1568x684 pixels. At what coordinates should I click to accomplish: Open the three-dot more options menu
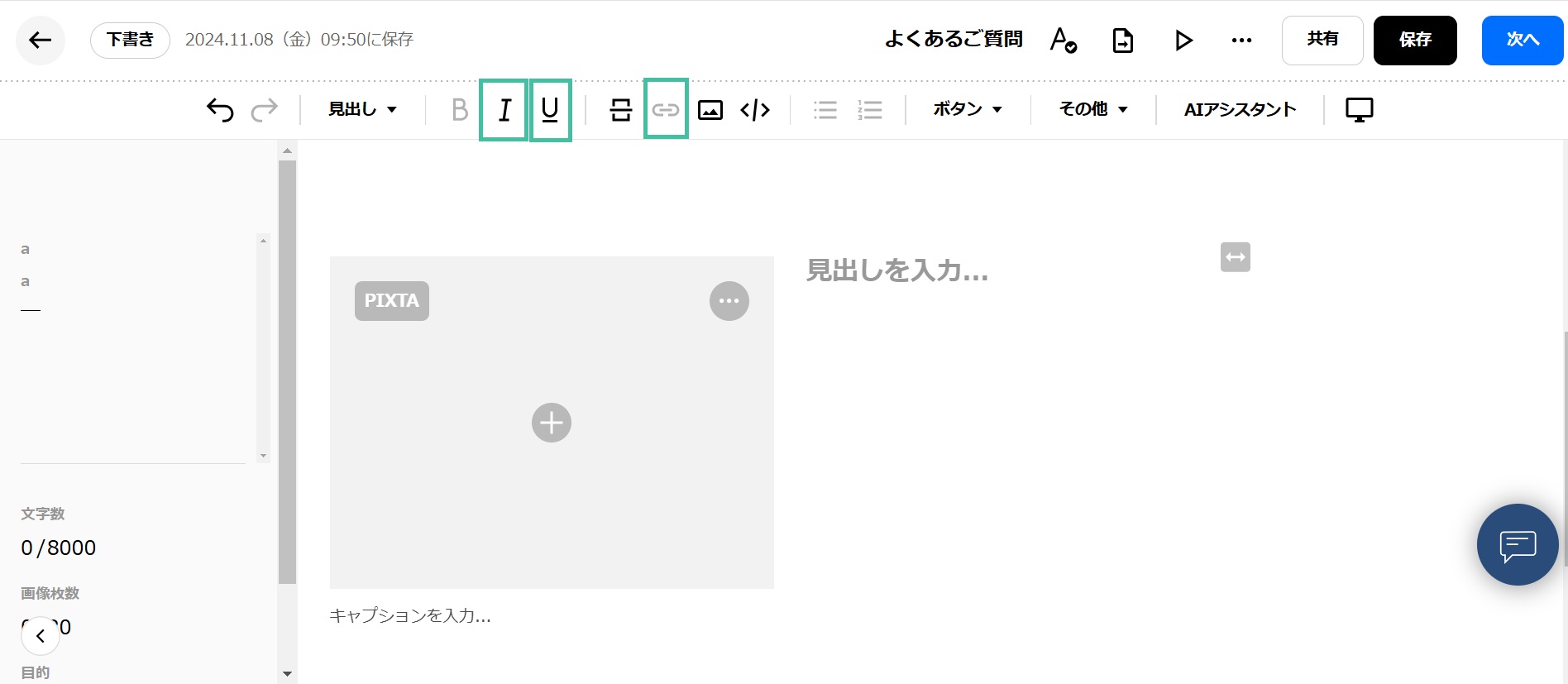(1241, 40)
